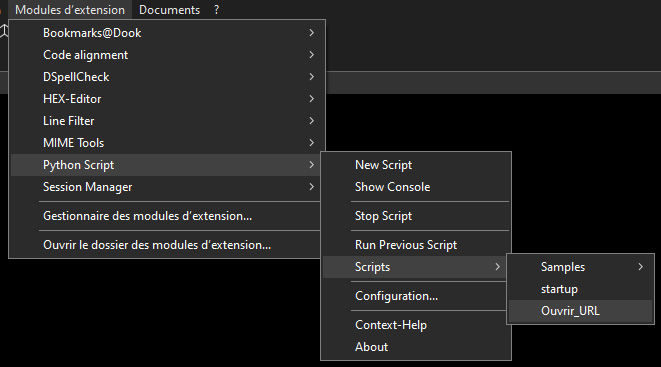Expand the Code alignment submenu
The image size is (661, 367).
coord(167,55)
